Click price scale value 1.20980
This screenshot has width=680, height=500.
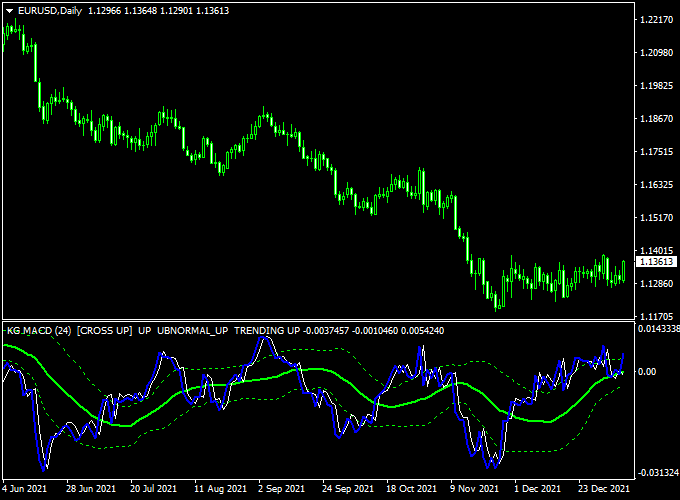(x=657, y=52)
